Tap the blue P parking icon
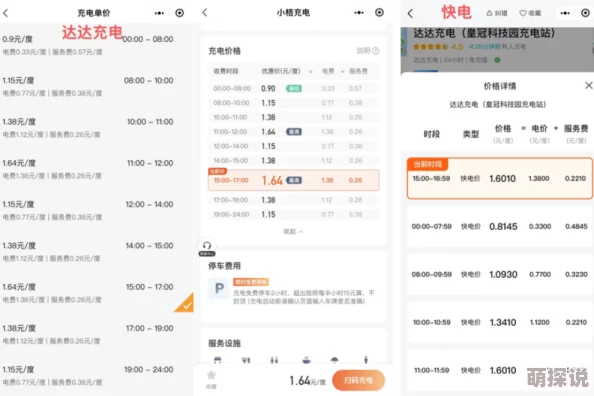This screenshot has height=396, width=594. point(219,289)
